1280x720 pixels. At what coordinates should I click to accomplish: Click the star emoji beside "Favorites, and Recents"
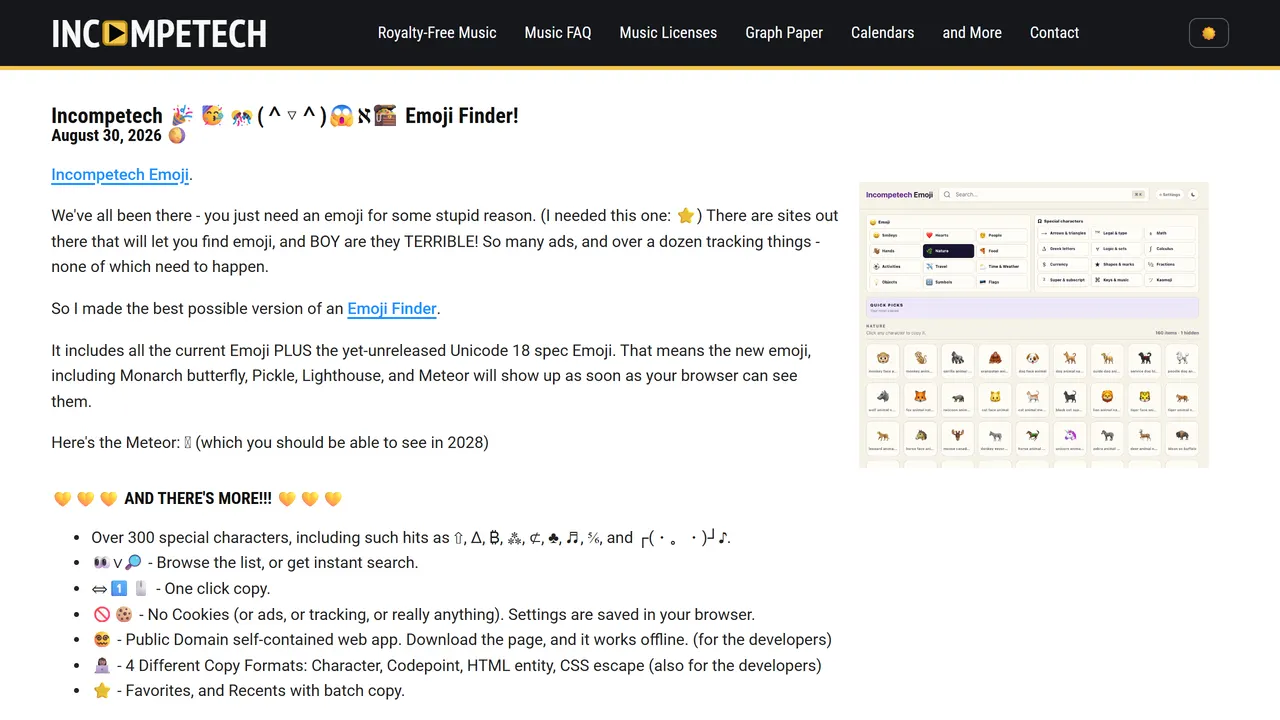click(x=101, y=691)
